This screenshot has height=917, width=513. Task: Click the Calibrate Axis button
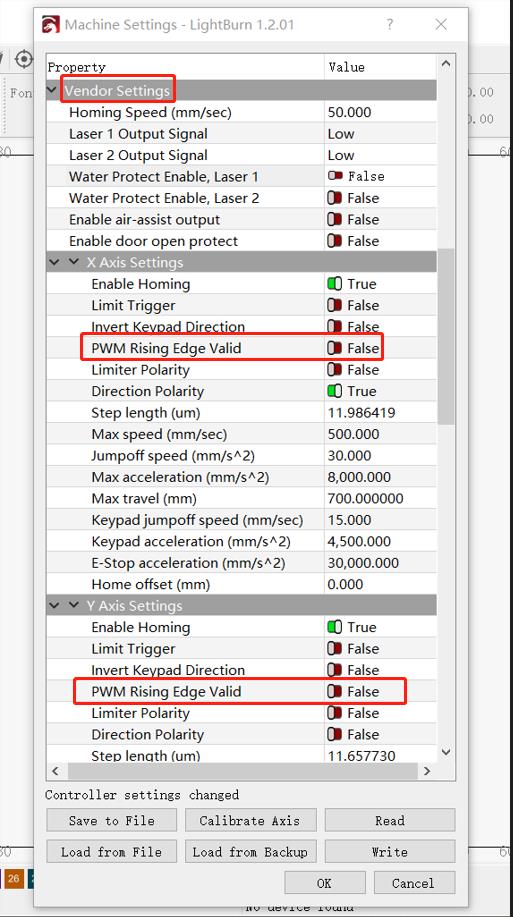point(250,821)
